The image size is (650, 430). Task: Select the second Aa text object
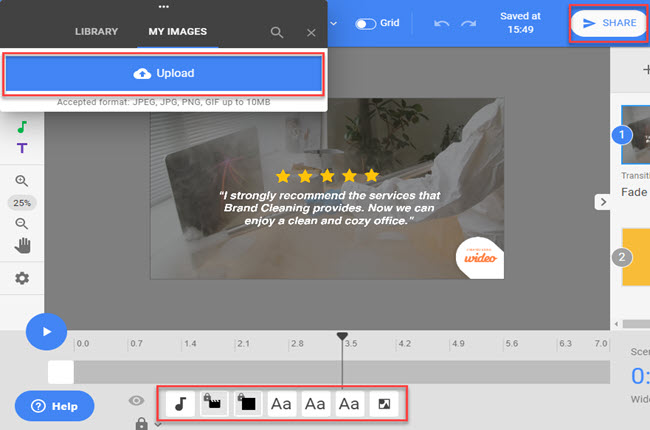coord(316,403)
